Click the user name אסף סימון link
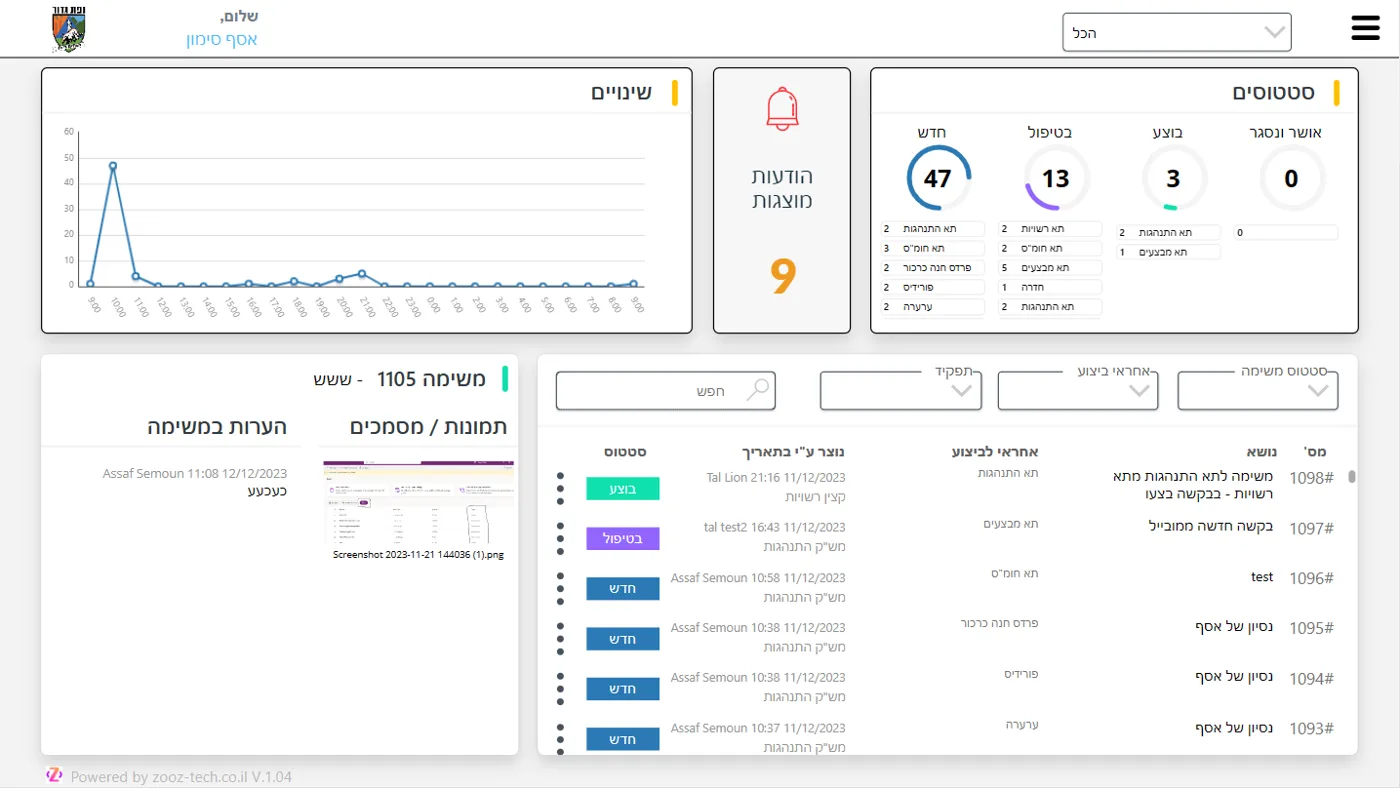Screen dimensions: 1400x788 click(x=222, y=39)
